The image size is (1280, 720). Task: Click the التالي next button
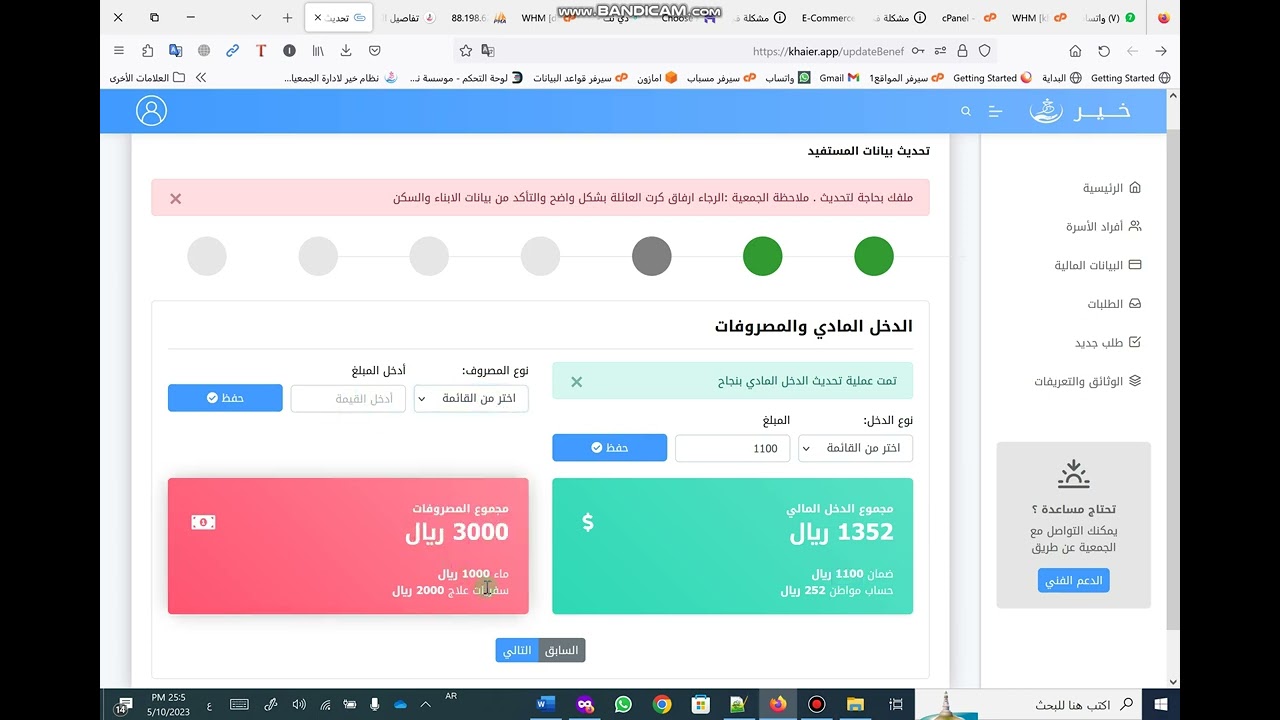click(517, 650)
